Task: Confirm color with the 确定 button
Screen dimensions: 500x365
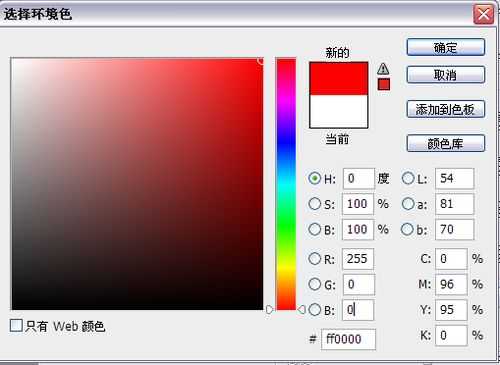Action: [x=446, y=47]
